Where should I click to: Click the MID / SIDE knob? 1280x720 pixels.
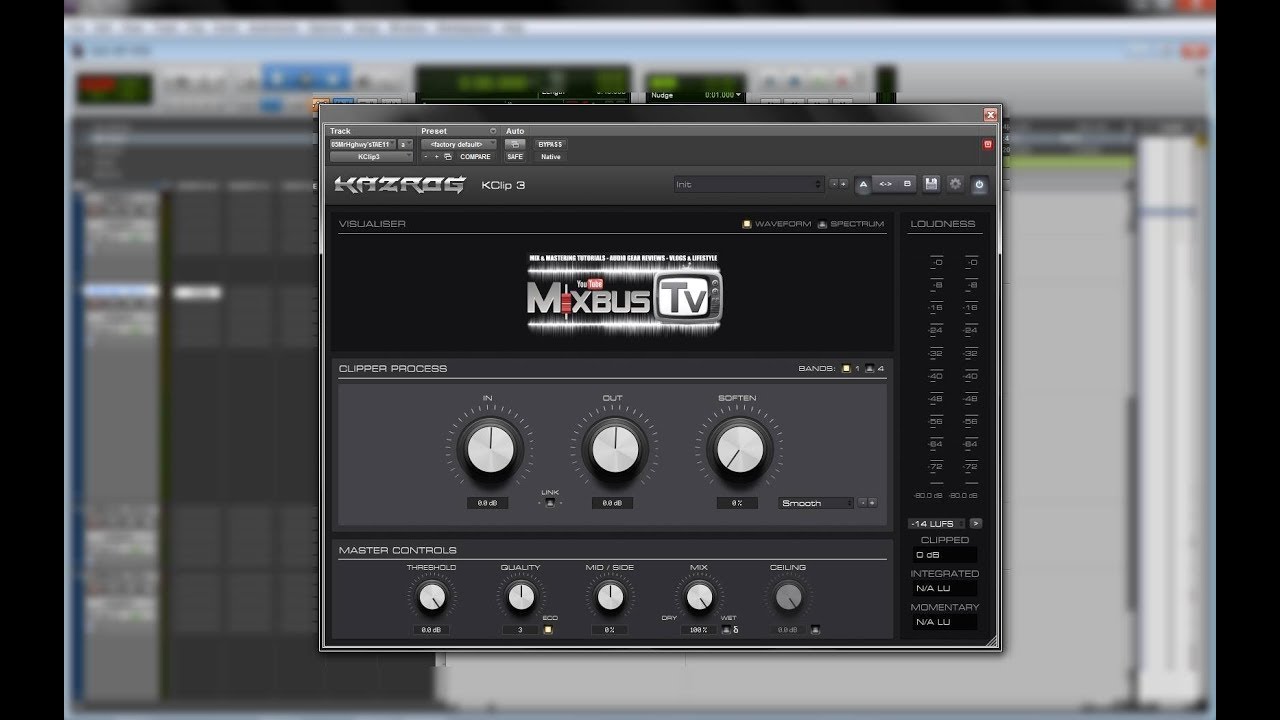[609, 597]
